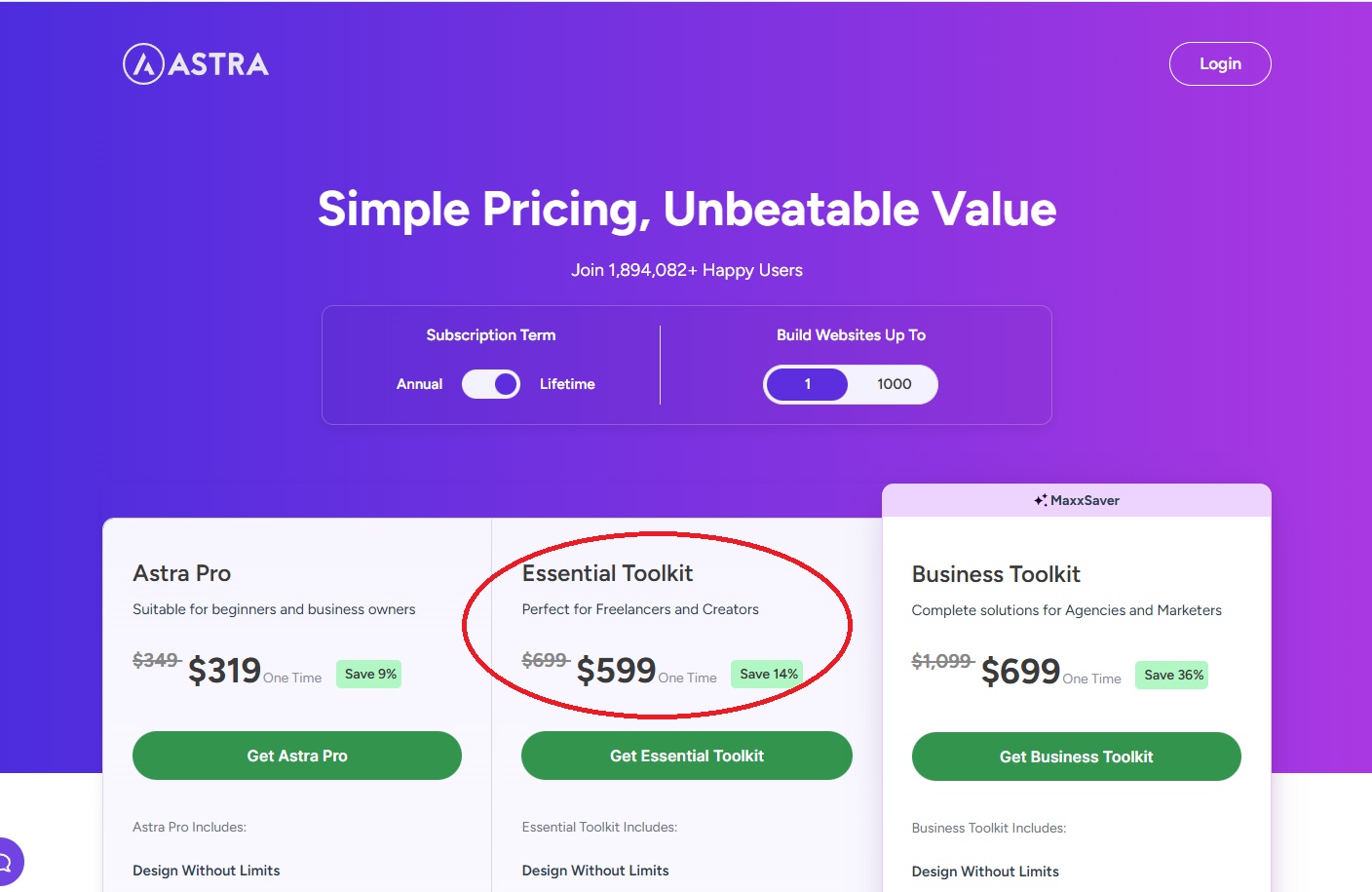The width and height of the screenshot is (1372, 892).
Task: Click the Essential Toolkit plan title
Action: click(607, 573)
